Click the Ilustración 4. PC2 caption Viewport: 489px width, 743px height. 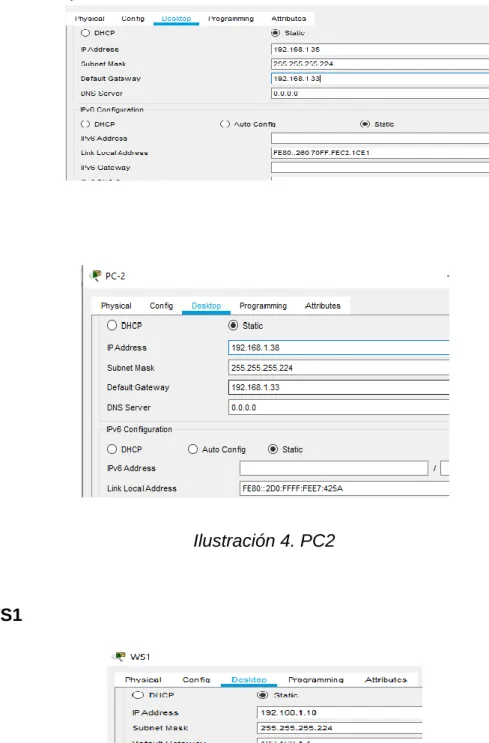click(264, 541)
